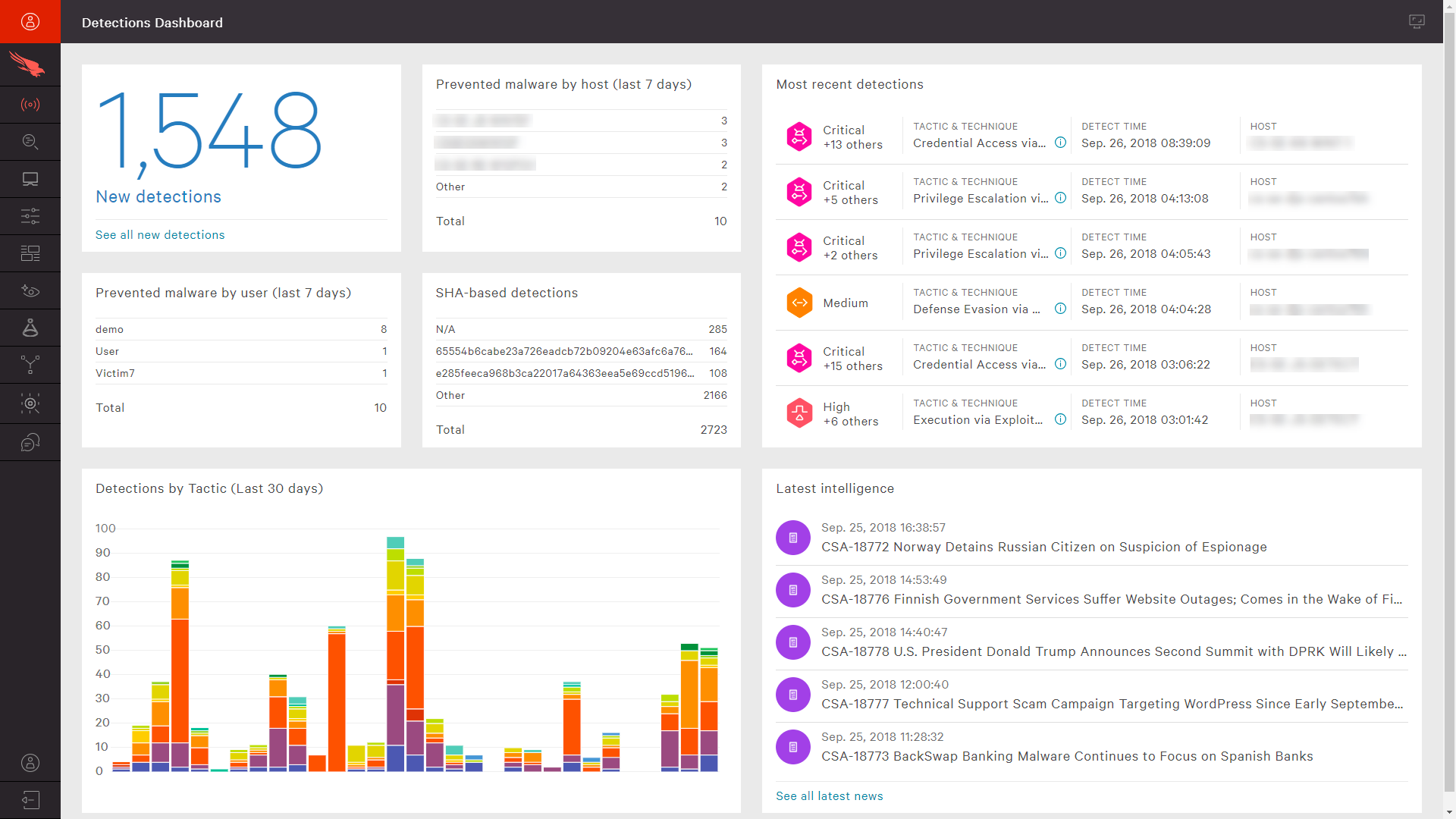Open the Critical +13 others detection row
Image resolution: width=1456 pixels, height=819 pixels.
click(x=852, y=137)
